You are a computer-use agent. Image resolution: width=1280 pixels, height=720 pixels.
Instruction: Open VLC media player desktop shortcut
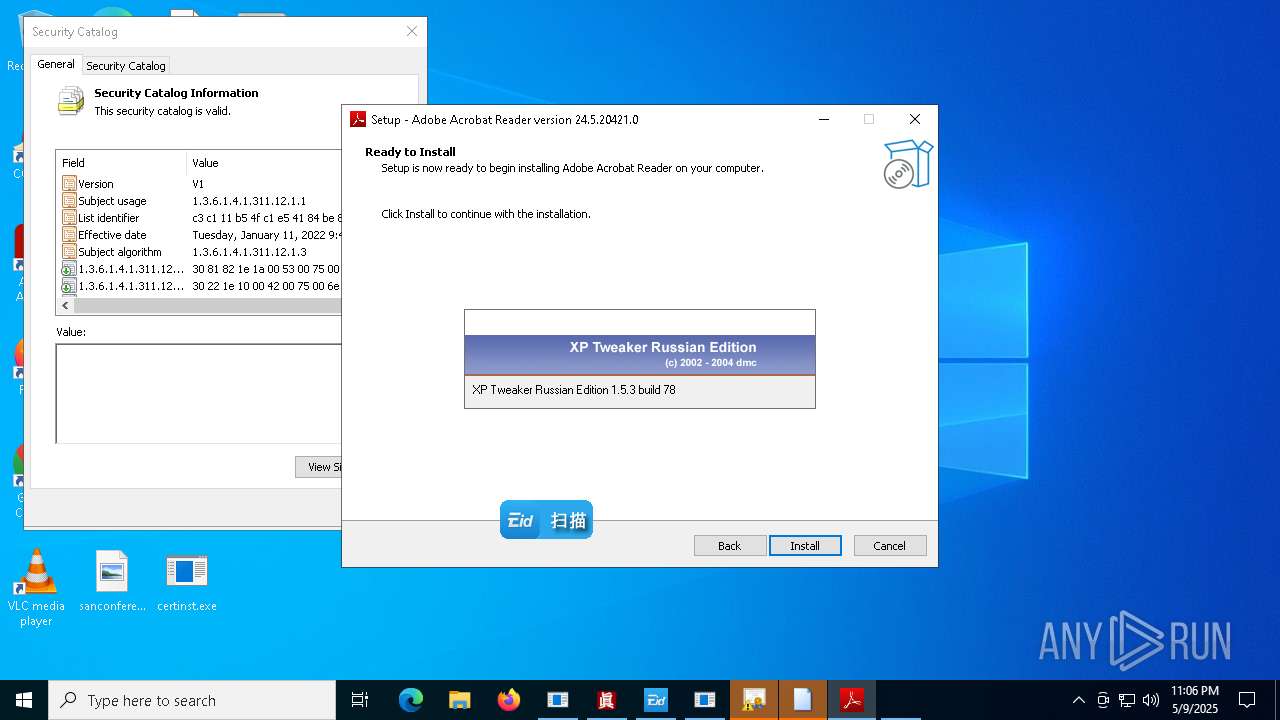pos(36,587)
